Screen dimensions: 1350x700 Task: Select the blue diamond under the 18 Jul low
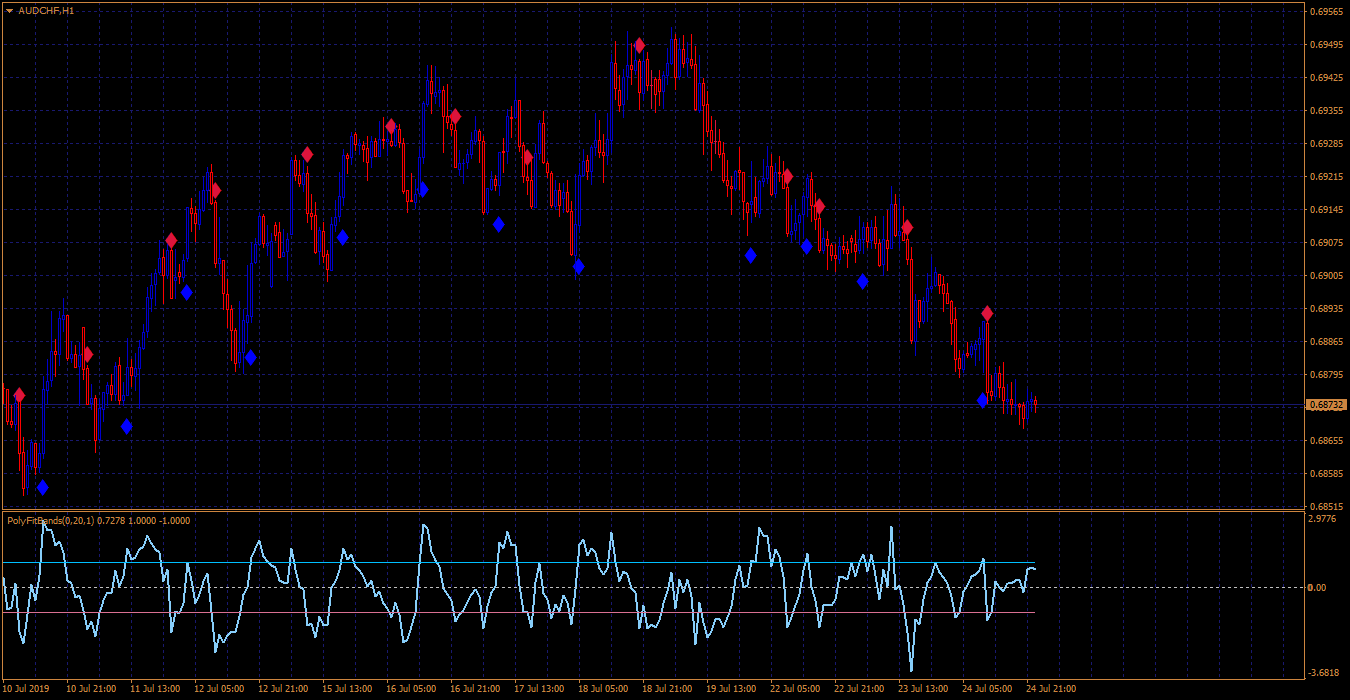(x=579, y=266)
